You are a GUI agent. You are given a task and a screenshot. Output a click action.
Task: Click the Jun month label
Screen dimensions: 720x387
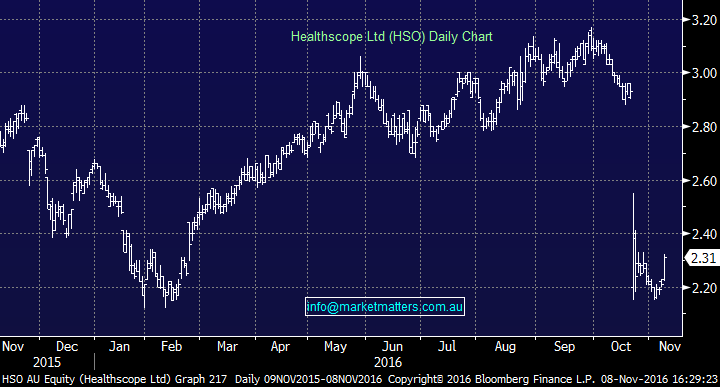coord(393,346)
